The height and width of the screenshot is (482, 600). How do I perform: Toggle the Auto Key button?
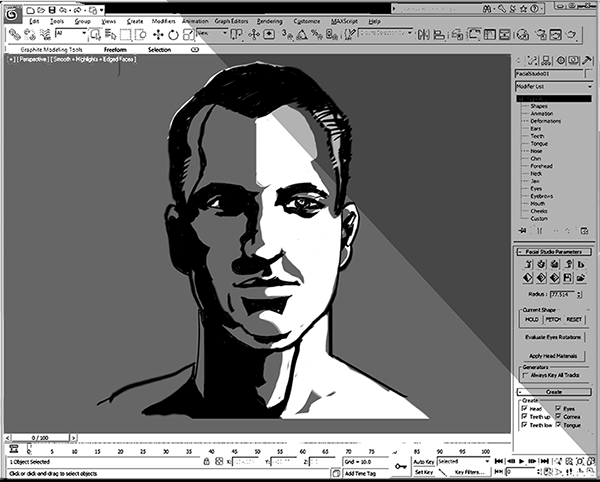pyautogui.click(x=423, y=461)
